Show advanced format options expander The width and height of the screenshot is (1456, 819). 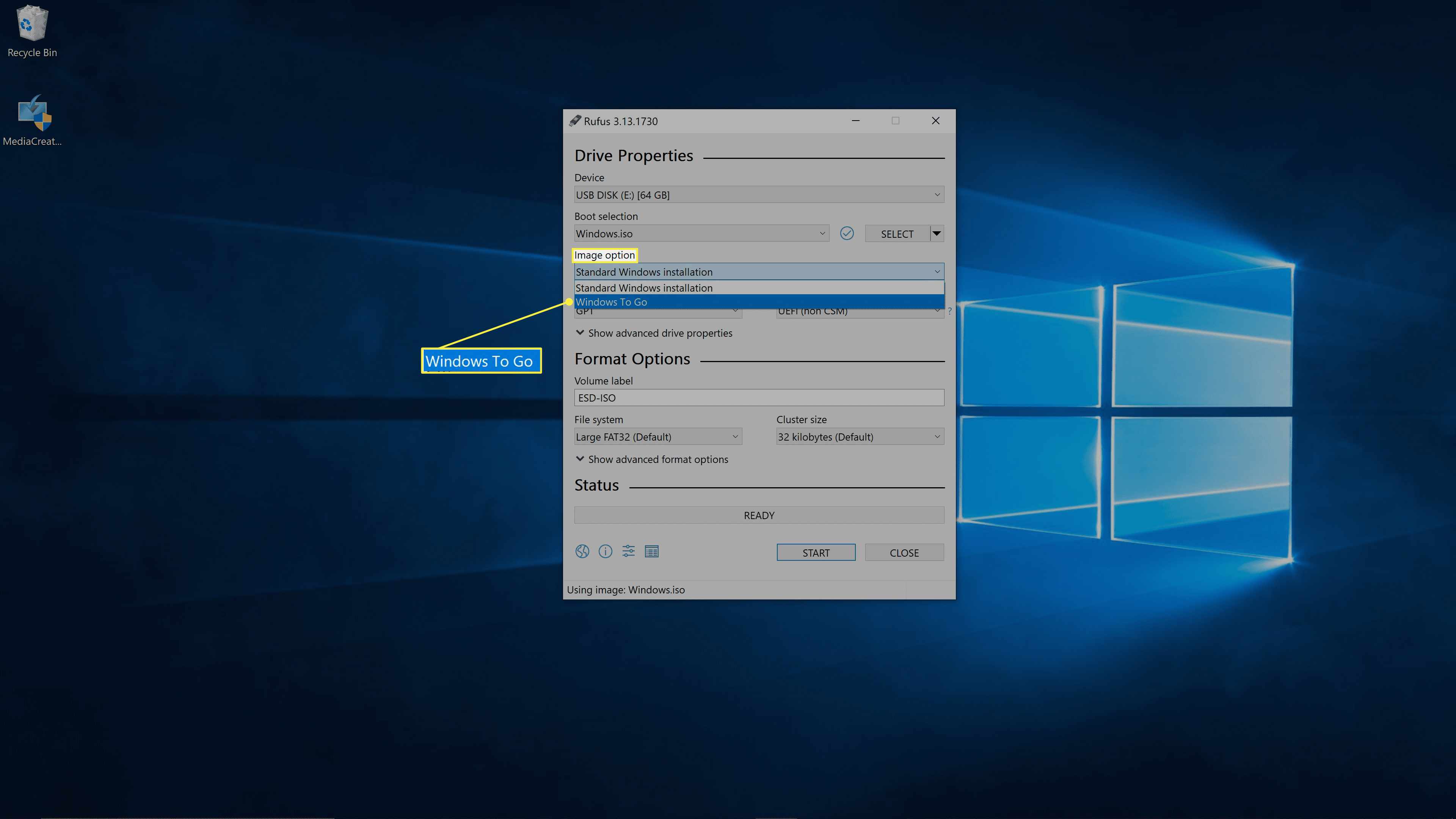click(651, 459)
